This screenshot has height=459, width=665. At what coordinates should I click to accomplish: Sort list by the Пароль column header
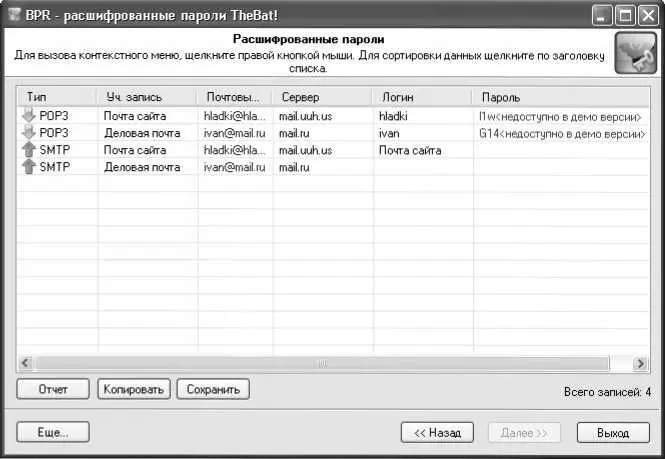pos(561,97)
